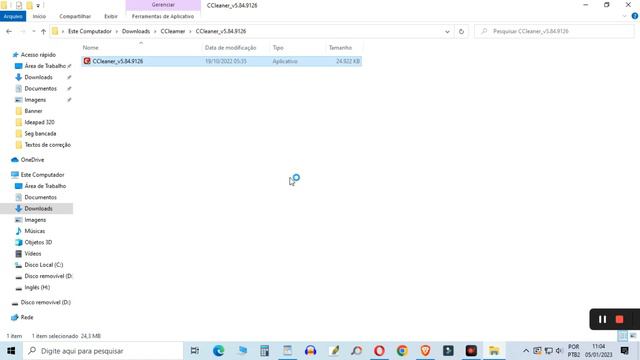Open Disco Local (C:) drive

(x=44, y=265)
